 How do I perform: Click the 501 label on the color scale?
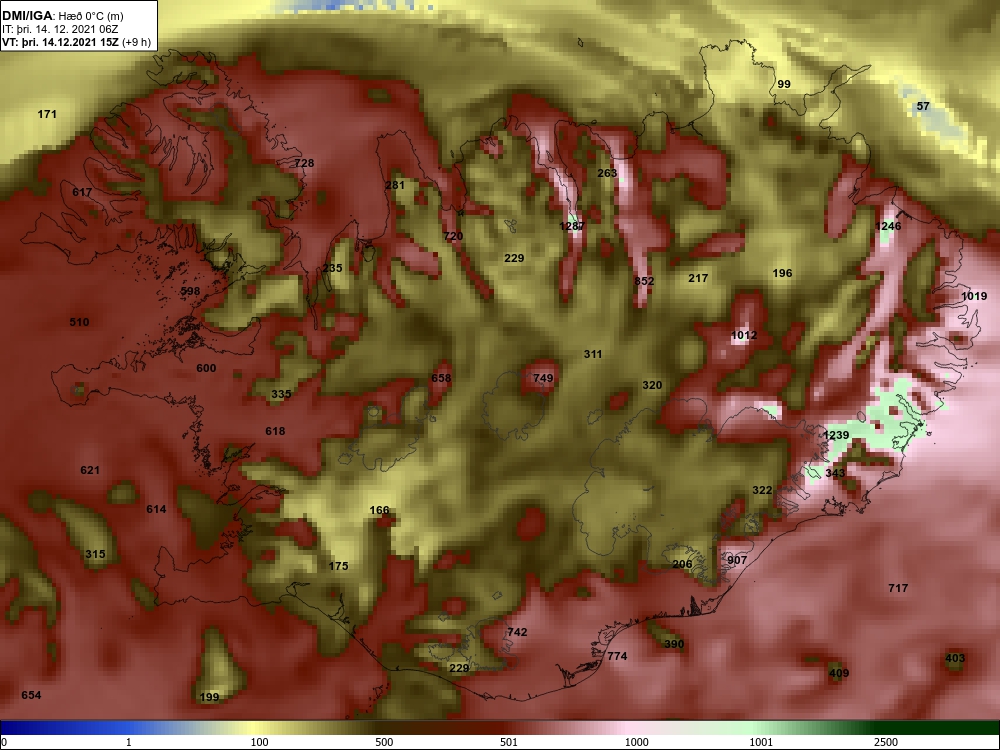click(509, 742)
